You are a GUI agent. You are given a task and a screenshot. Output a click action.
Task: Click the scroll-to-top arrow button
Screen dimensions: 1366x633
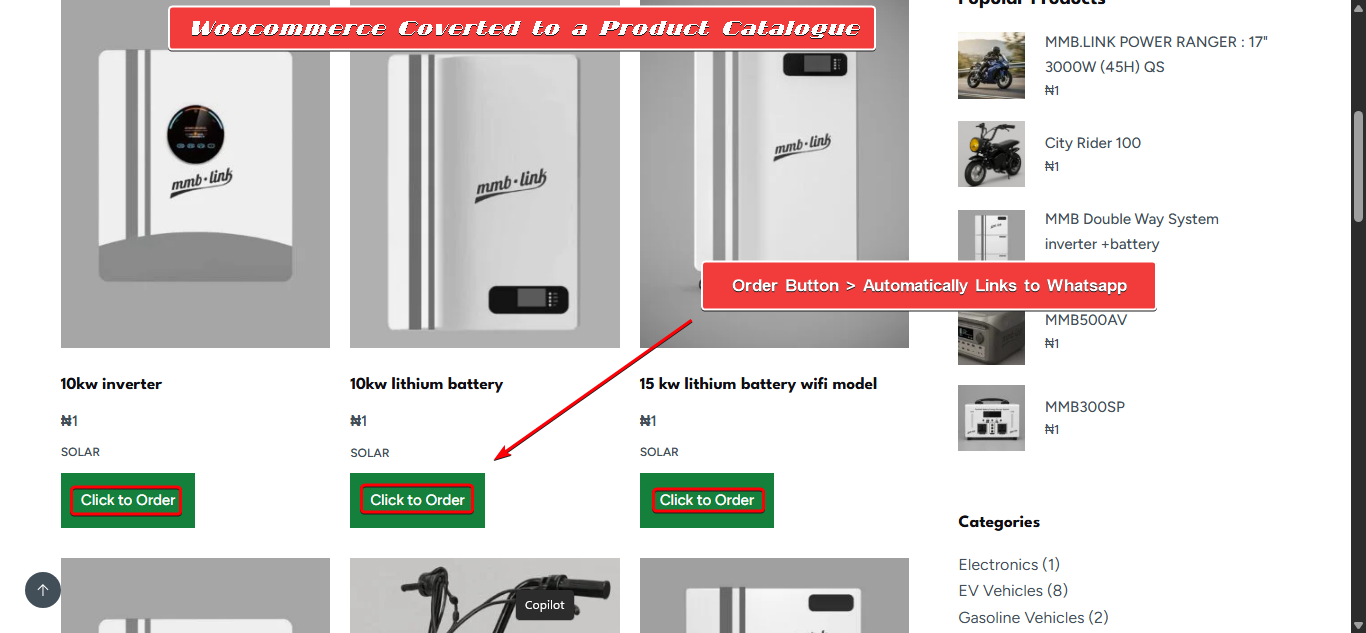43,590
